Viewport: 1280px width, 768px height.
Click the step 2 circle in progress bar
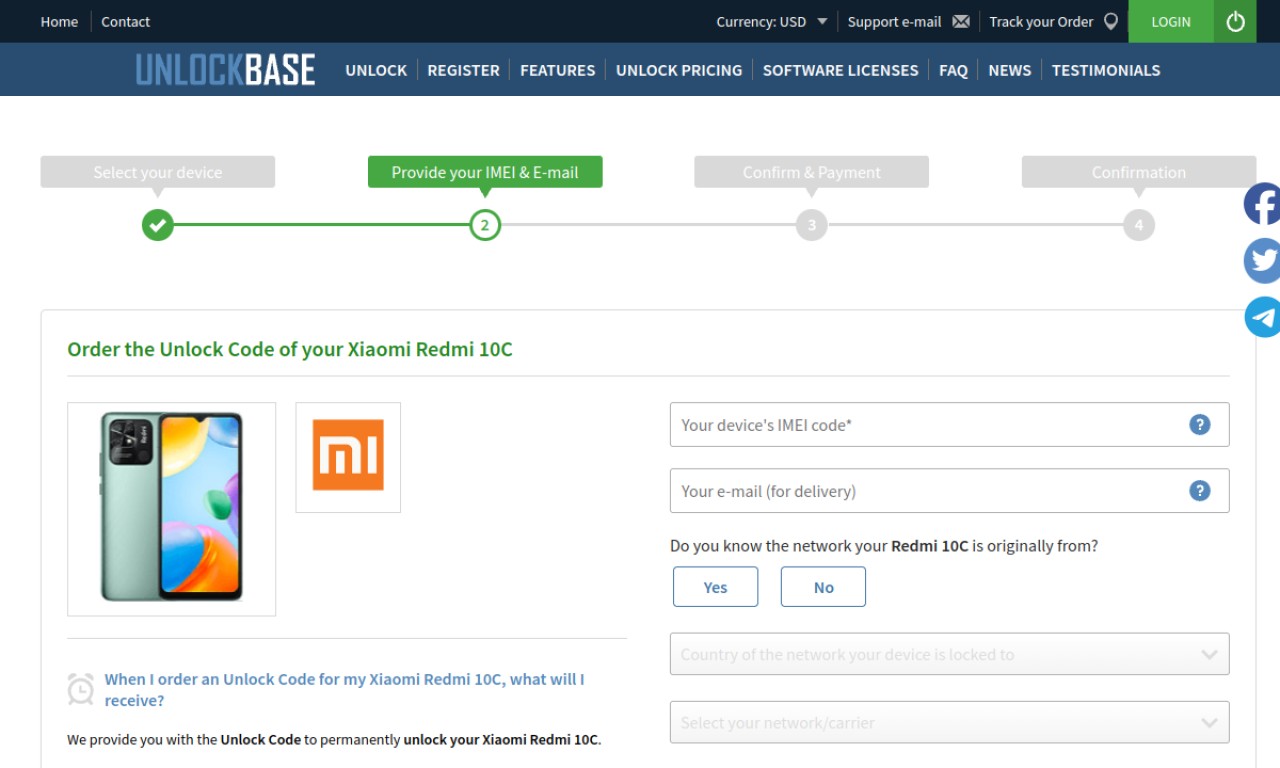pos(485,225)
